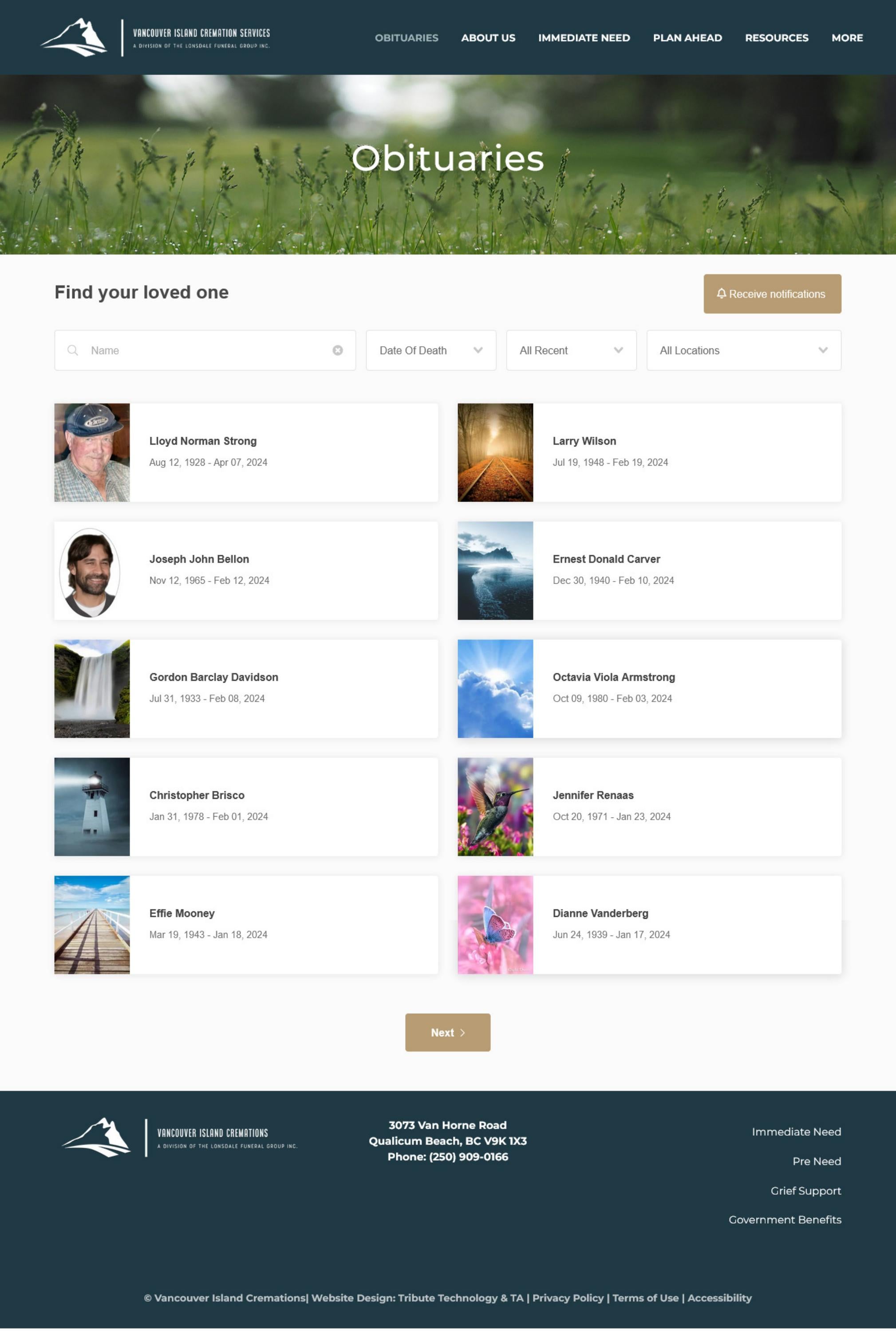The height and width of the screenshot is (1331, 896).
Task: Expand the Date Of Death dropdown
Action: click(x=431, y=350)
